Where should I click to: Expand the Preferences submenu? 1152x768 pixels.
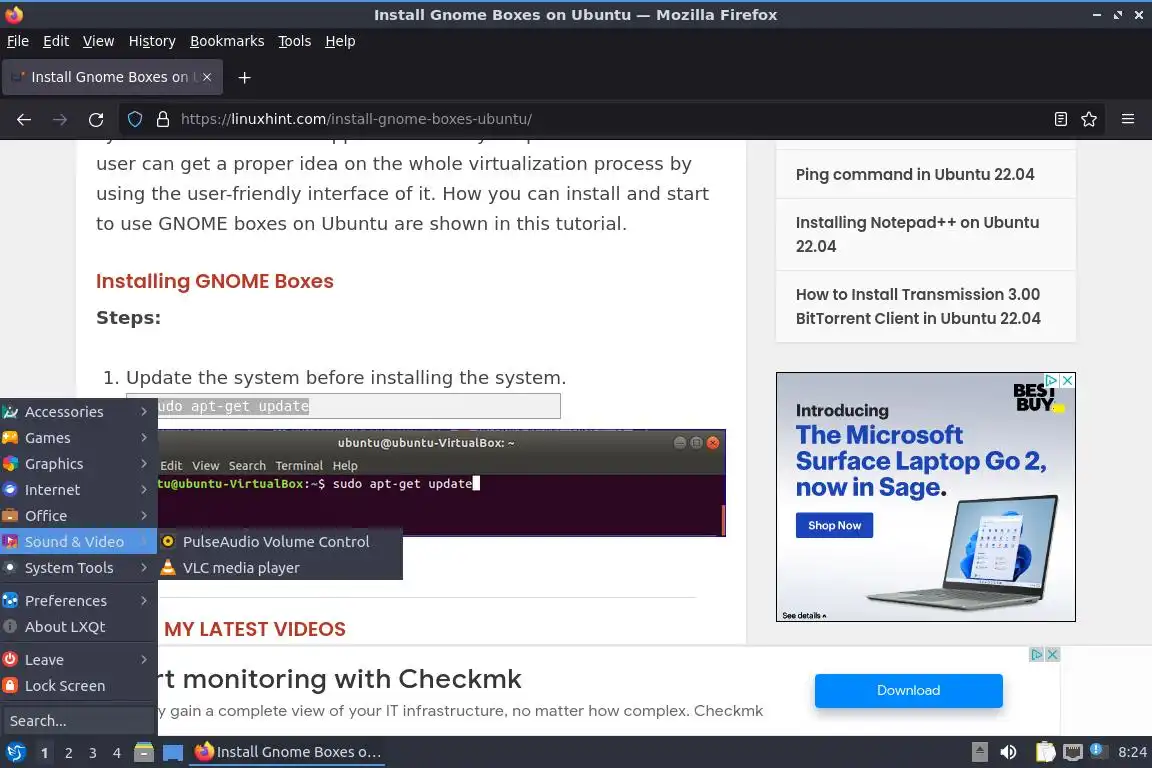coord(79,600)
